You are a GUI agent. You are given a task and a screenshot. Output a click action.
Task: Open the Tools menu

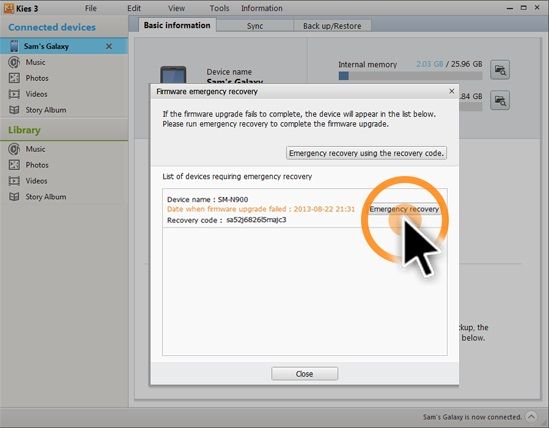coord(219,8)
